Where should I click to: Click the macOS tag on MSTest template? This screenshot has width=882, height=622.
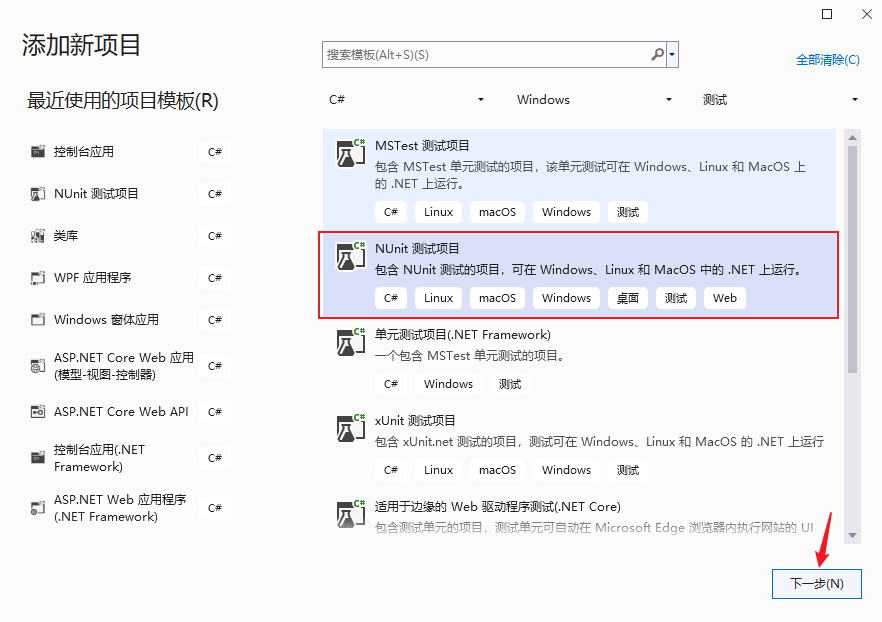(x=497, y=212)
